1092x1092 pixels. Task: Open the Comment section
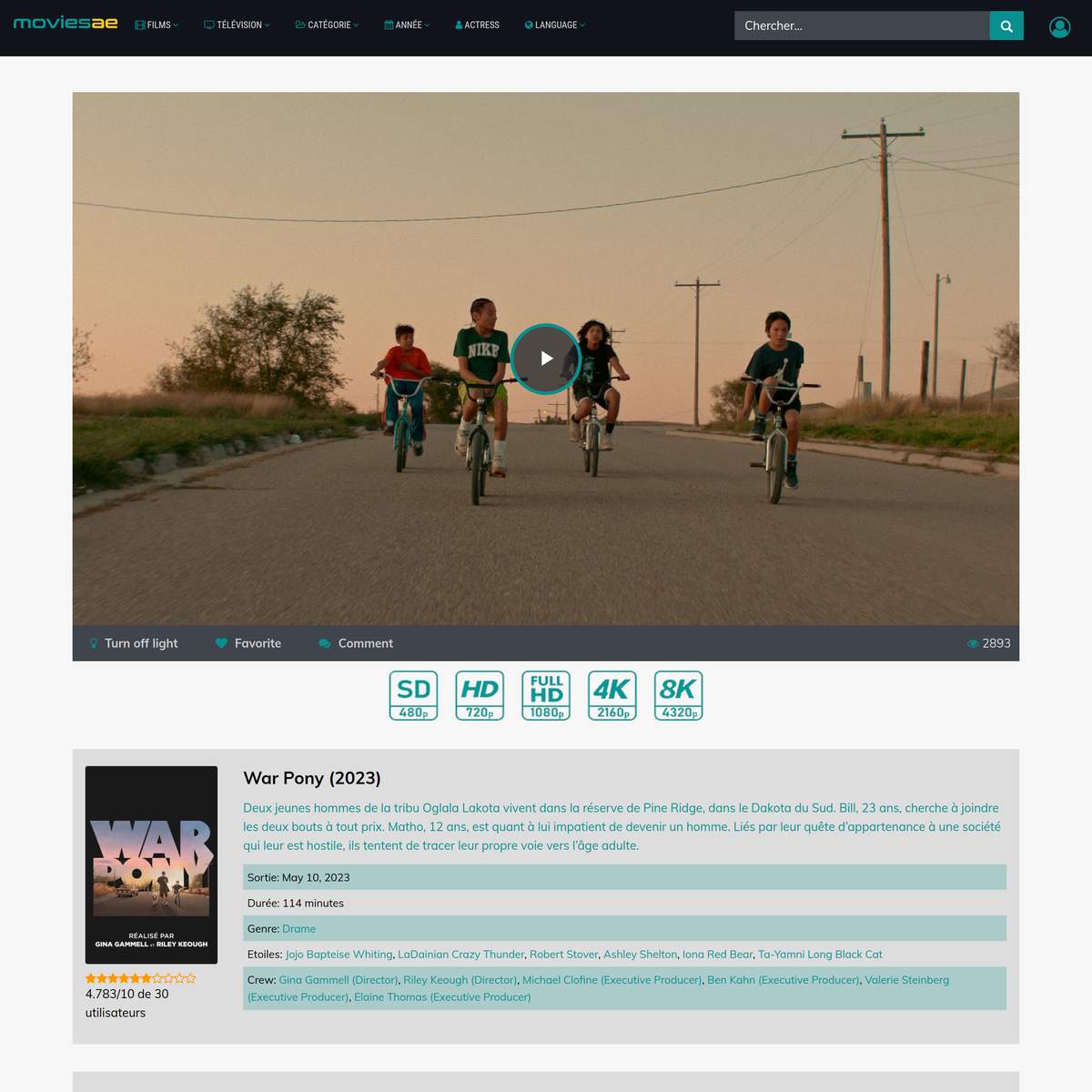356,643
